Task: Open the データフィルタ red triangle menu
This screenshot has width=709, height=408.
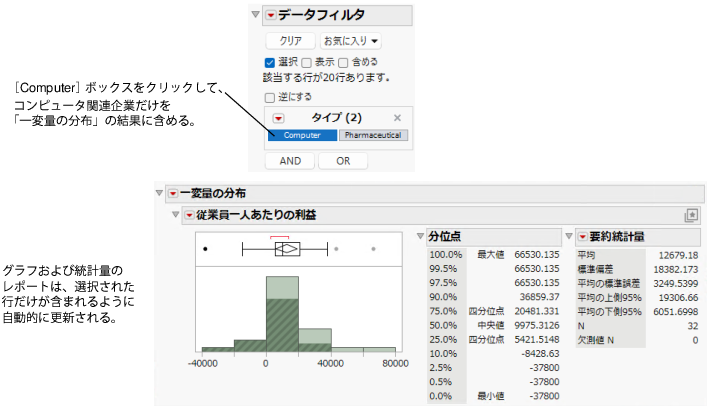Action: coord(270,15)
